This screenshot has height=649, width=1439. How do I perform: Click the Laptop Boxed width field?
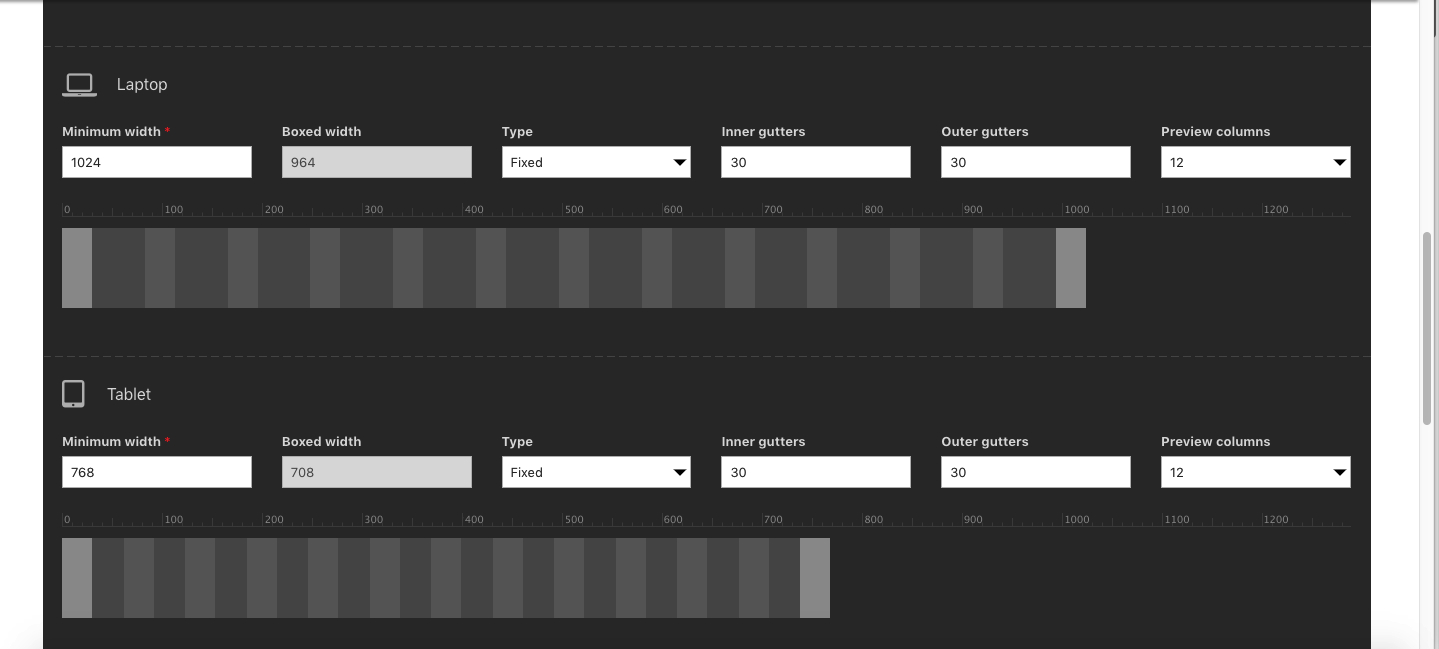pos(376,162)
